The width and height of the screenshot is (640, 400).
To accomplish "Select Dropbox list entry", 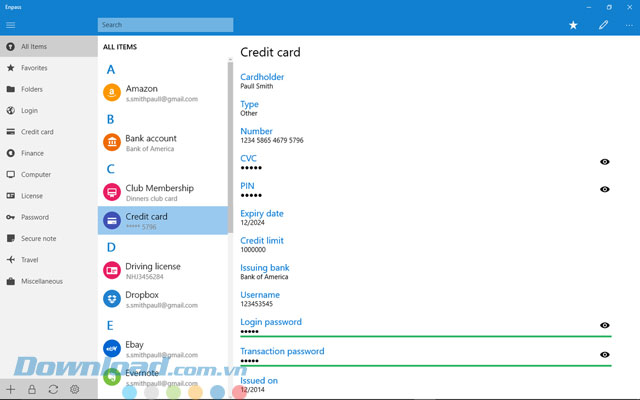I will click(162, 299).
